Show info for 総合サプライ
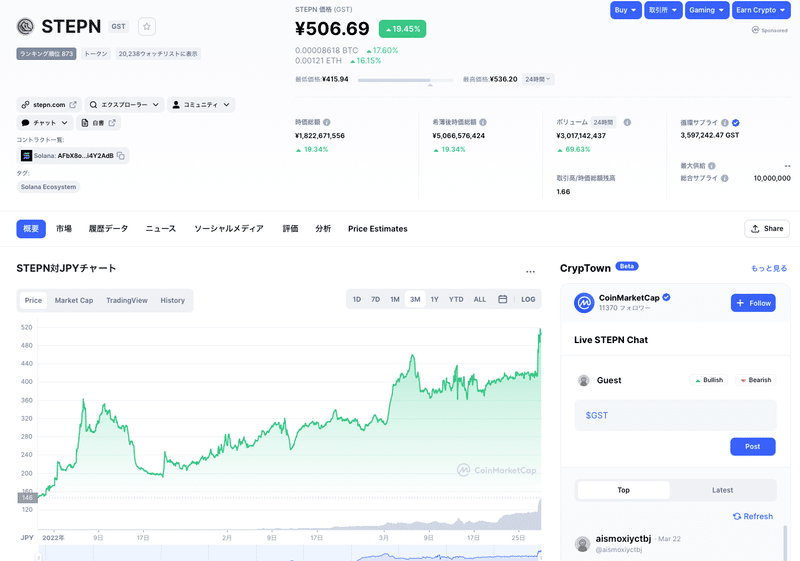The width and height of the screenshot is (800, 561). [x=724, y=178]
